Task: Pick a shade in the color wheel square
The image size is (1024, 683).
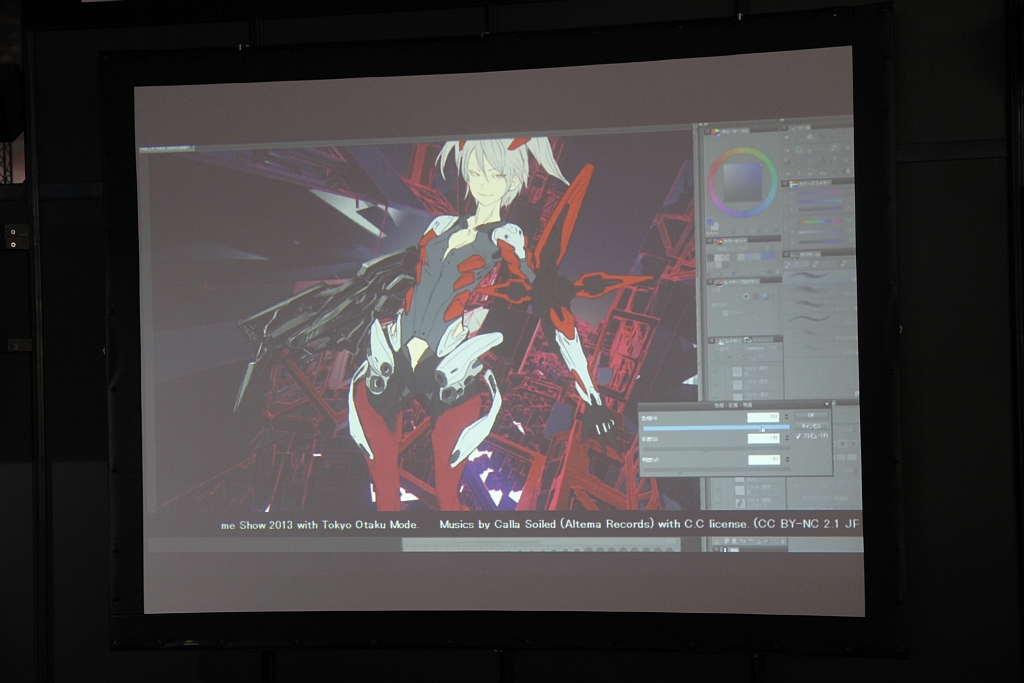Action: click(x=743, y=182)
